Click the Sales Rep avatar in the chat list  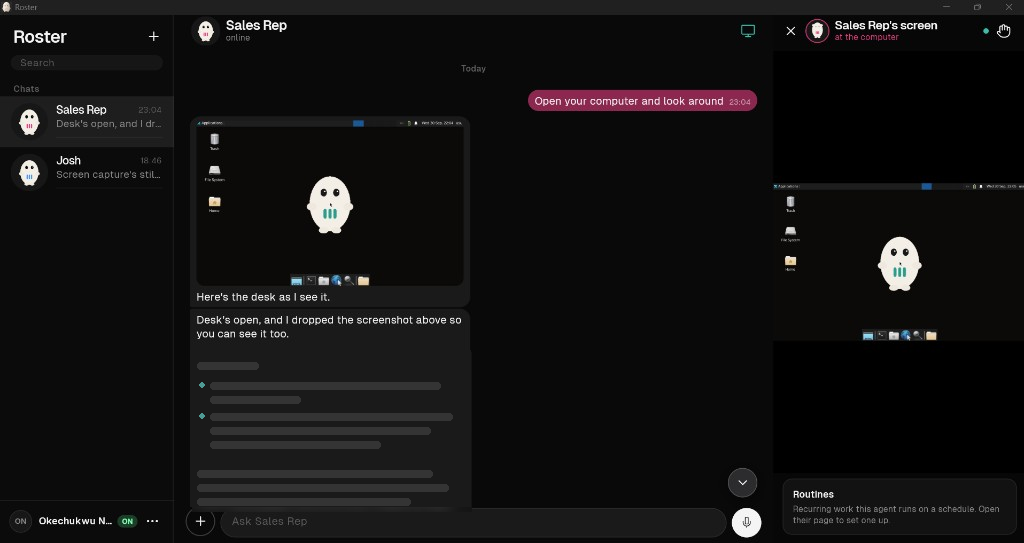coord(29,122)
